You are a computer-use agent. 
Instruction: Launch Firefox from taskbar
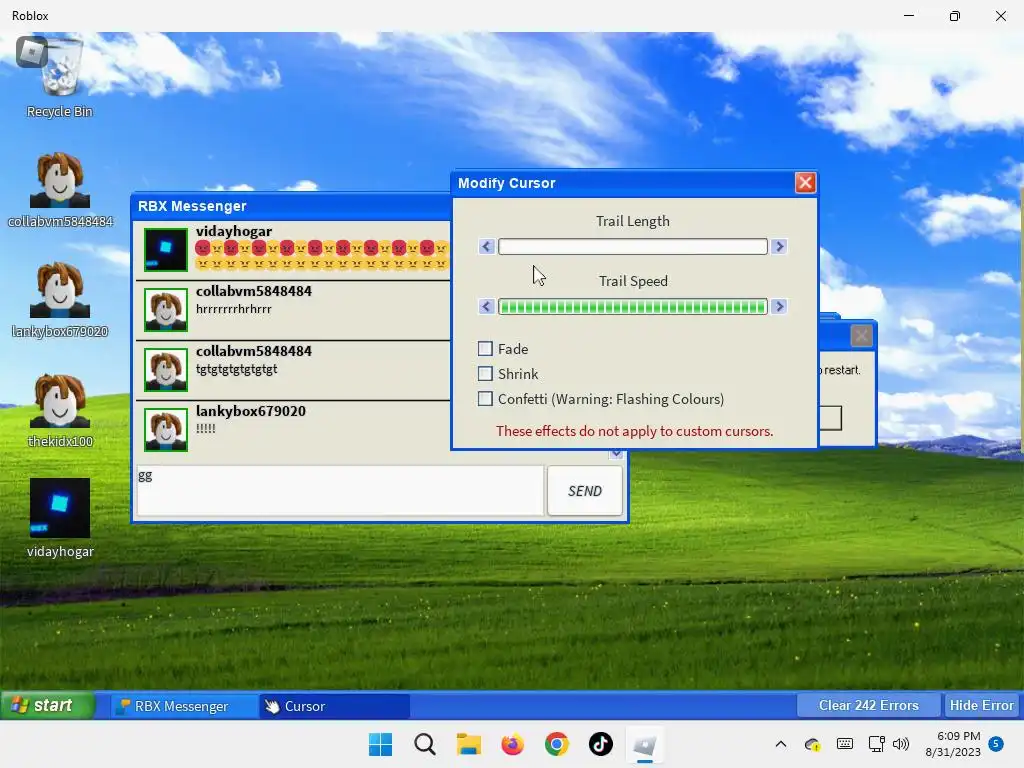(x=513, y=744)
